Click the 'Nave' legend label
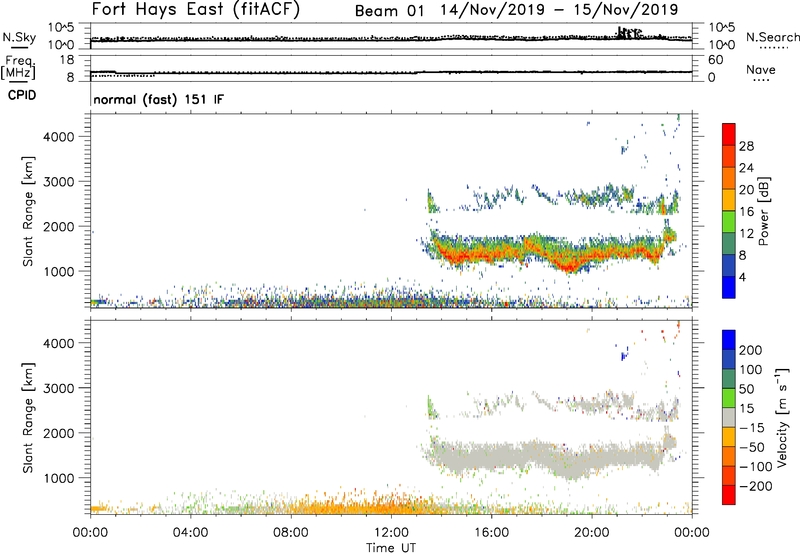800x554 pixels. (x=761, y=70)
